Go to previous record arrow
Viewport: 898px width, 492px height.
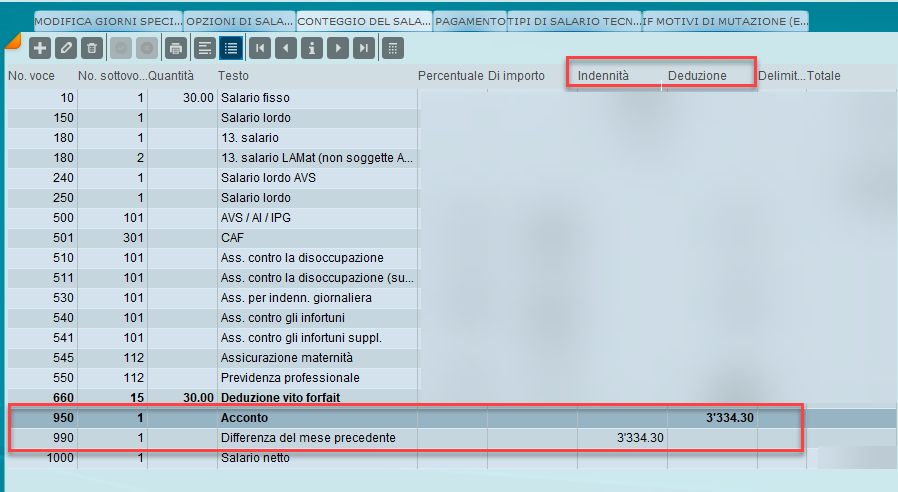click(286, 47)
